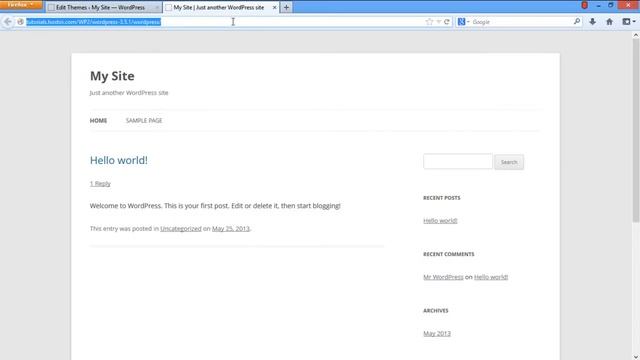Go to the browser Home page
This screenshot has height=360, width=640.
[609, 22]
